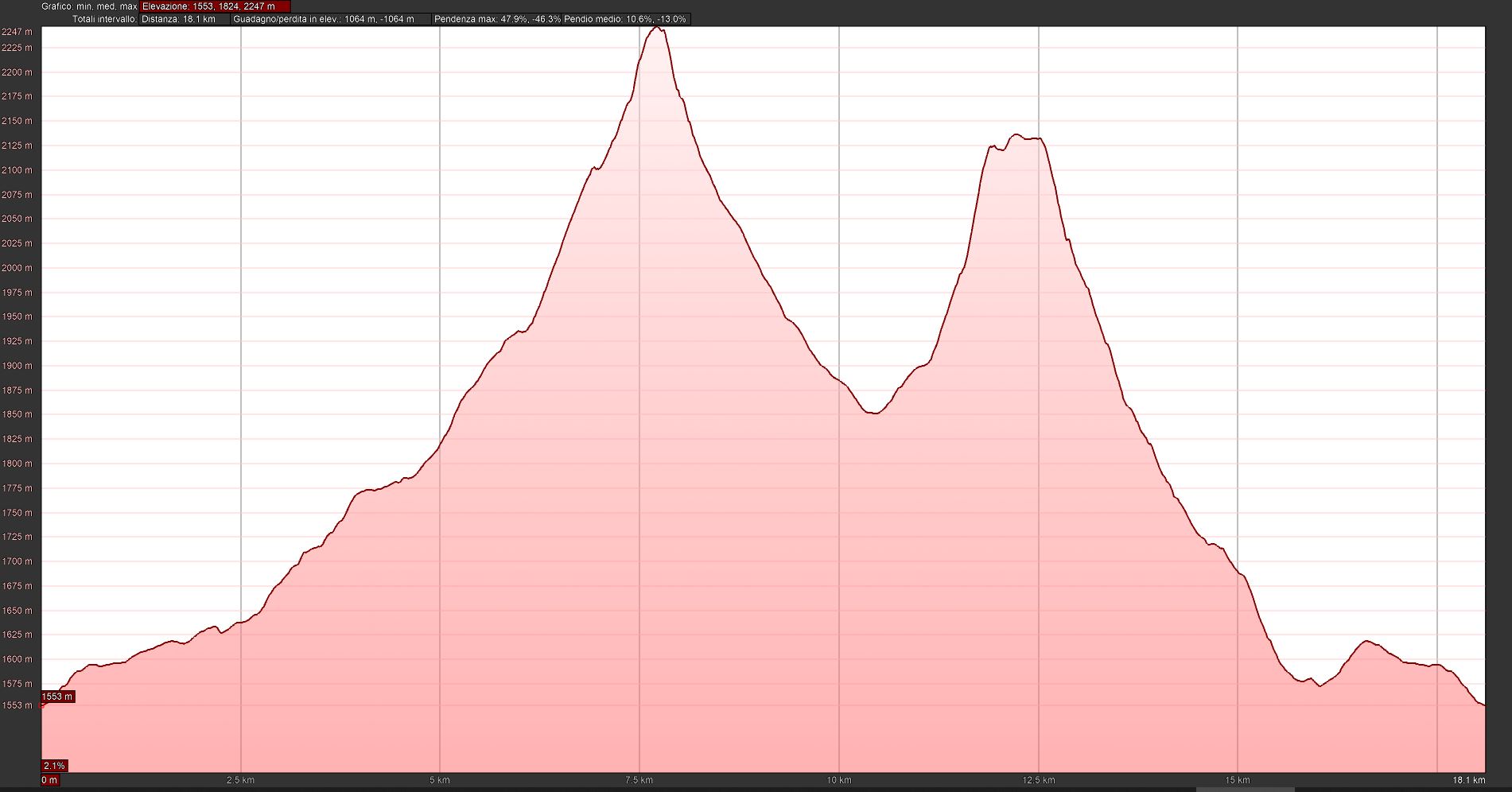Click the Grafico: min, med, max label
Viewport: 1512px width, 792px height.
coord(89,6)
